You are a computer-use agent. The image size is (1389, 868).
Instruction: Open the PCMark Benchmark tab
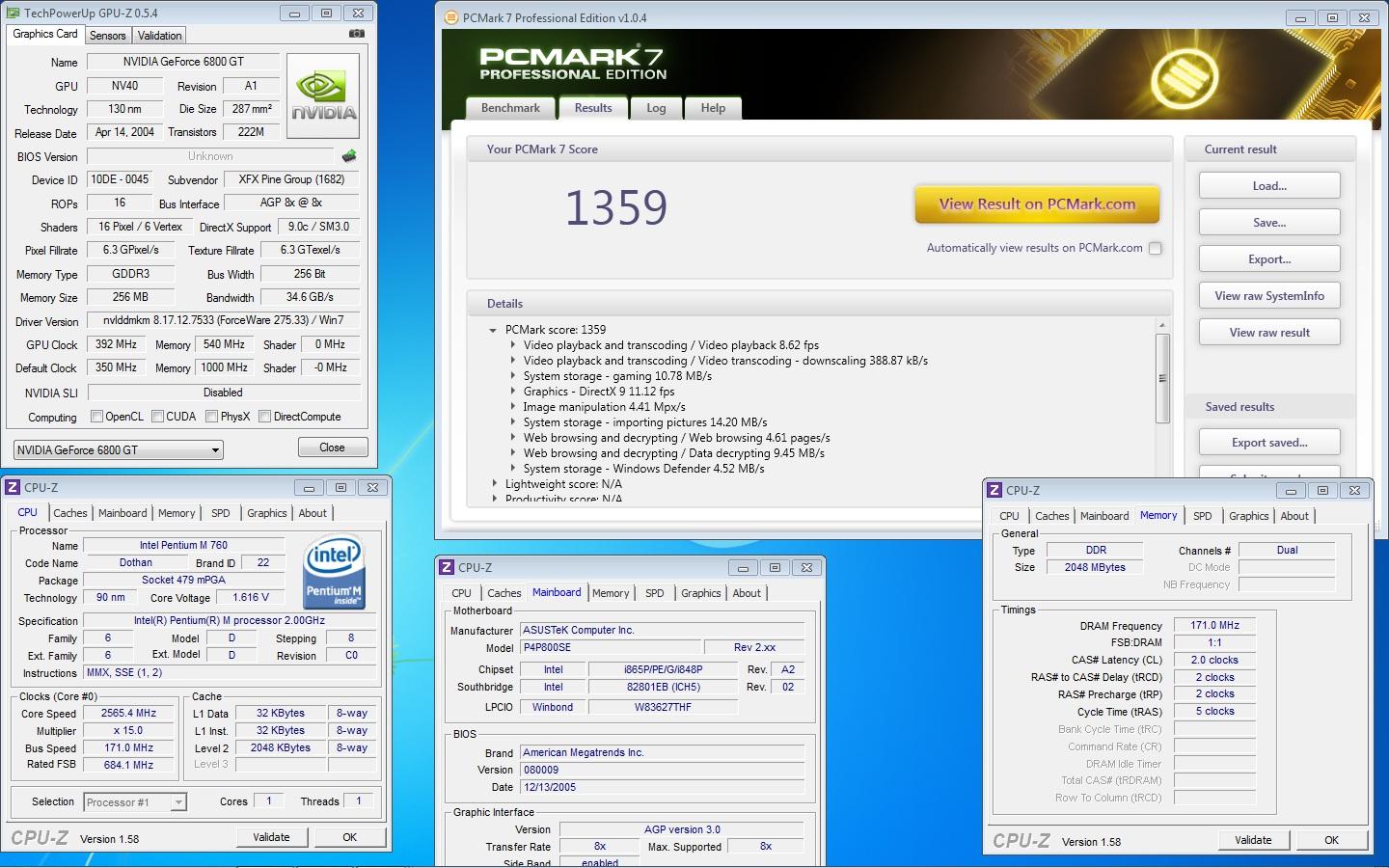click(510, 108)
